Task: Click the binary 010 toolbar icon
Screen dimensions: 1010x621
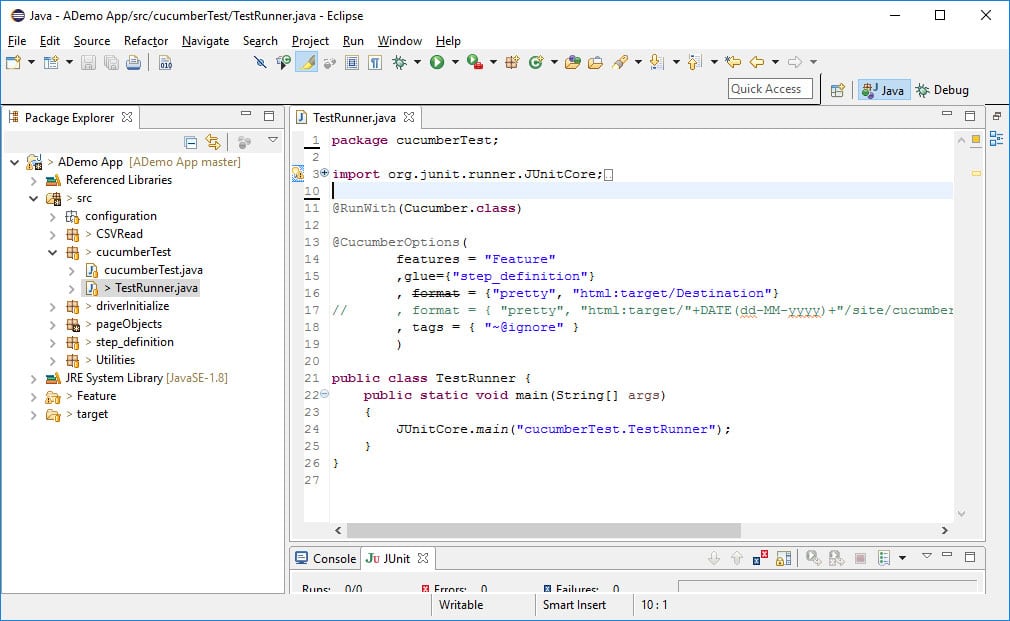Action: [166, 62]
